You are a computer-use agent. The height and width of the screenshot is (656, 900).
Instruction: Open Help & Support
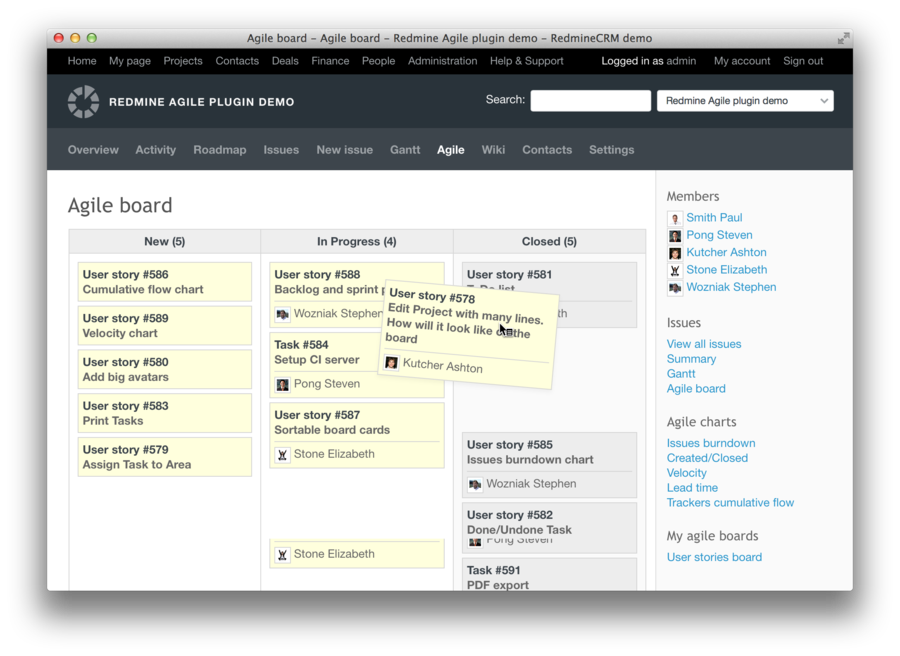click(x=526, y=61)
